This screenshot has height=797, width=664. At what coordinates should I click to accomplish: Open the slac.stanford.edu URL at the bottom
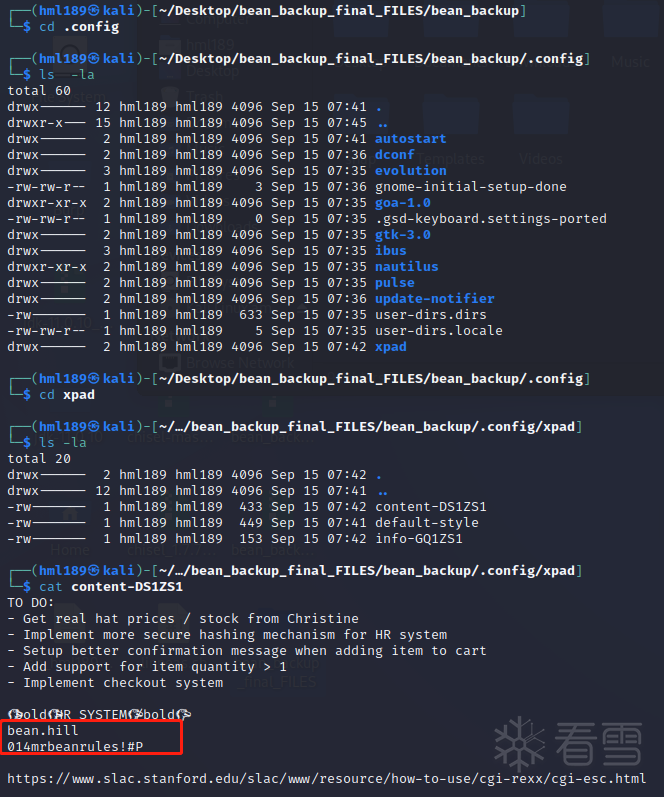tap(326, 778)
